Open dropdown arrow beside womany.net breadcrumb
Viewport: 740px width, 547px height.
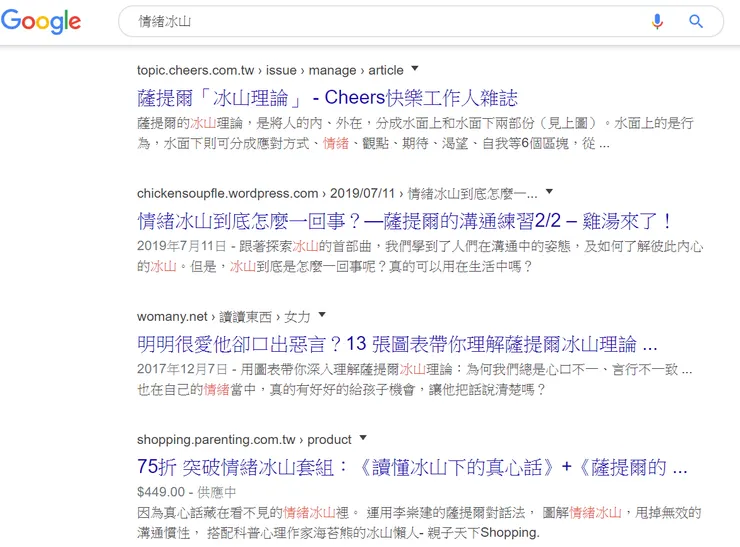pyautogui.click(x=322, y=315)
